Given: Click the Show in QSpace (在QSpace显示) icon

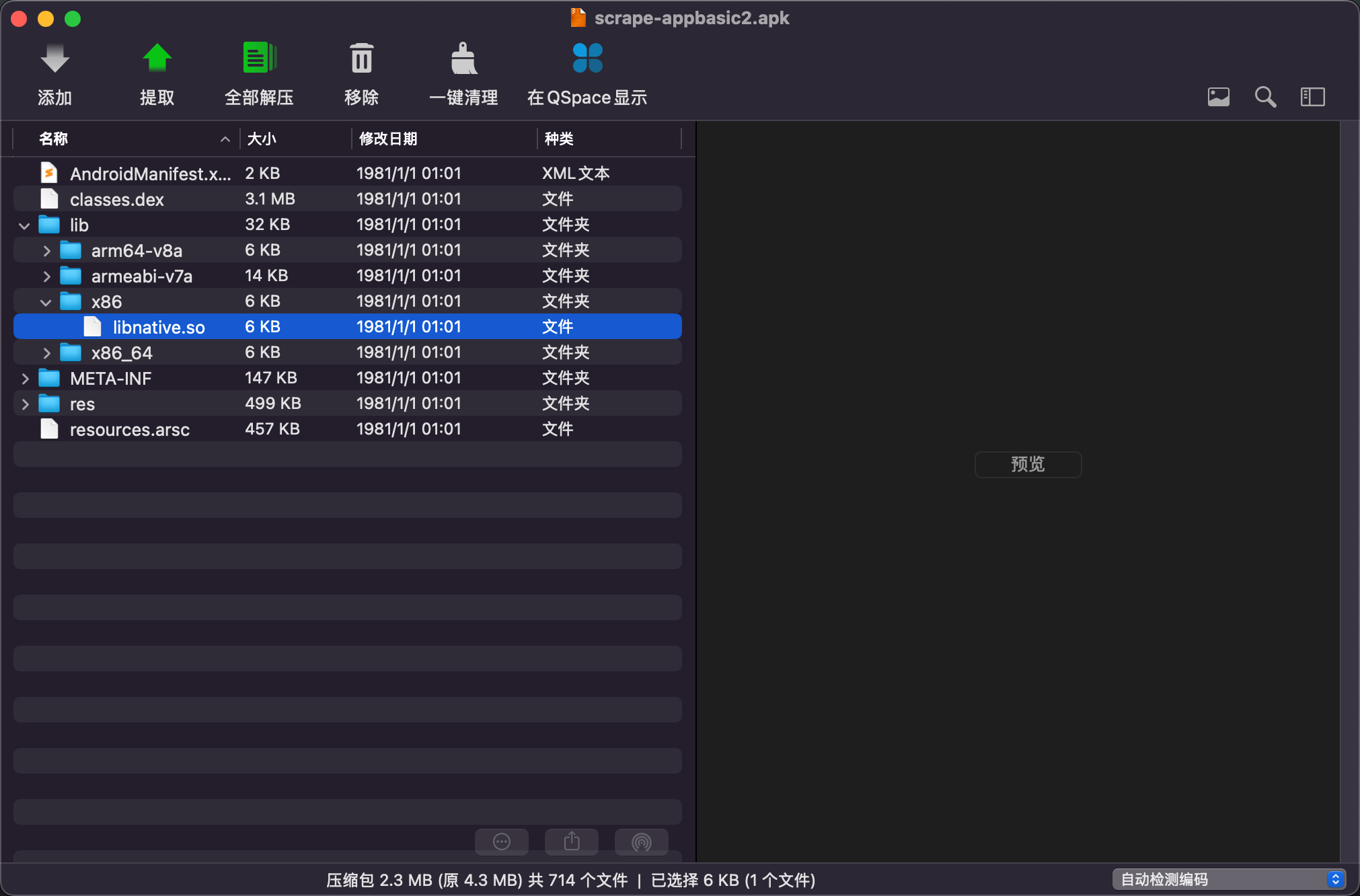Looking at the screenshot, I should click(x=587, y=59).
